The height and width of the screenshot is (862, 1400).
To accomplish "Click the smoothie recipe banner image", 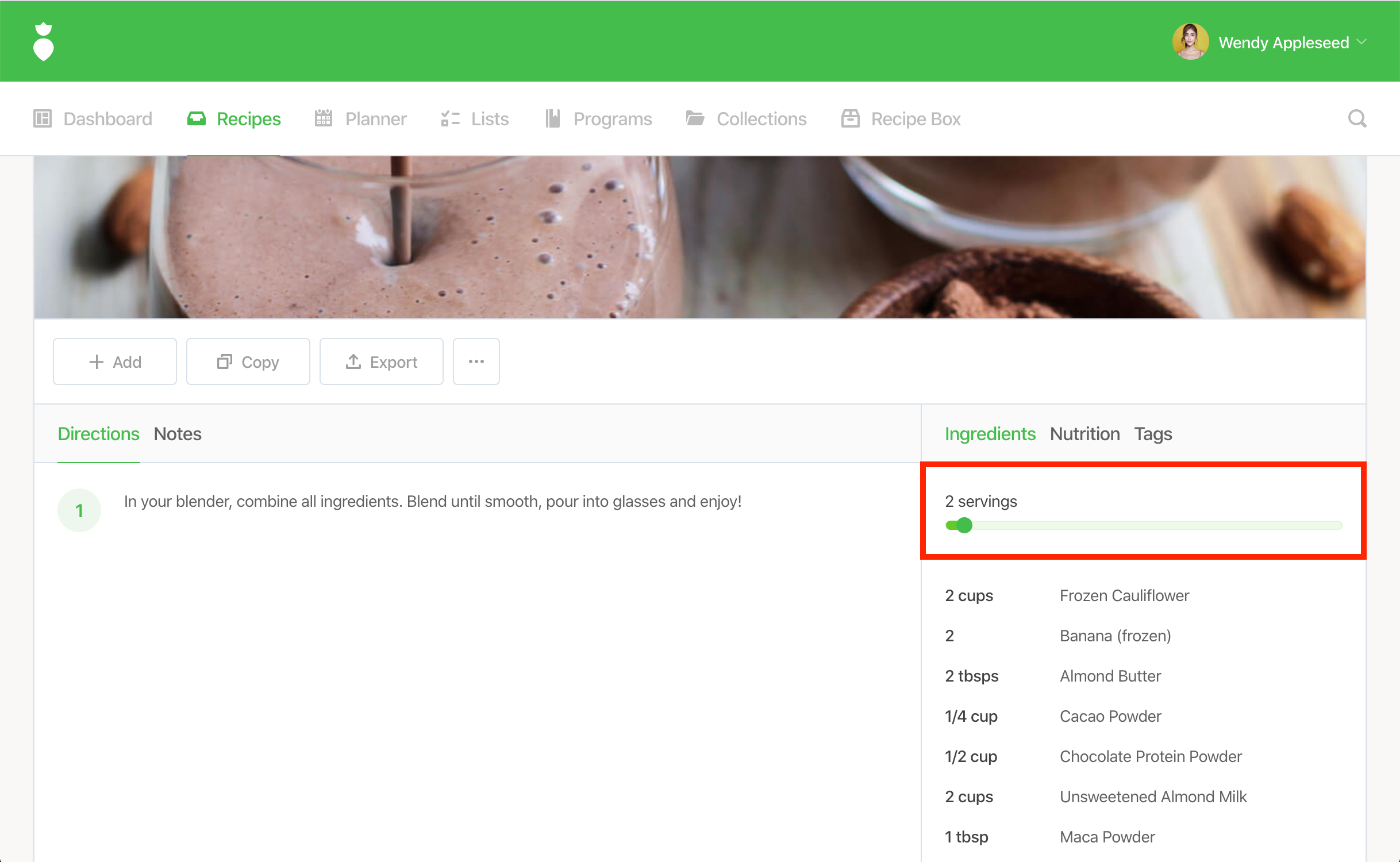I will click(699, 237).
